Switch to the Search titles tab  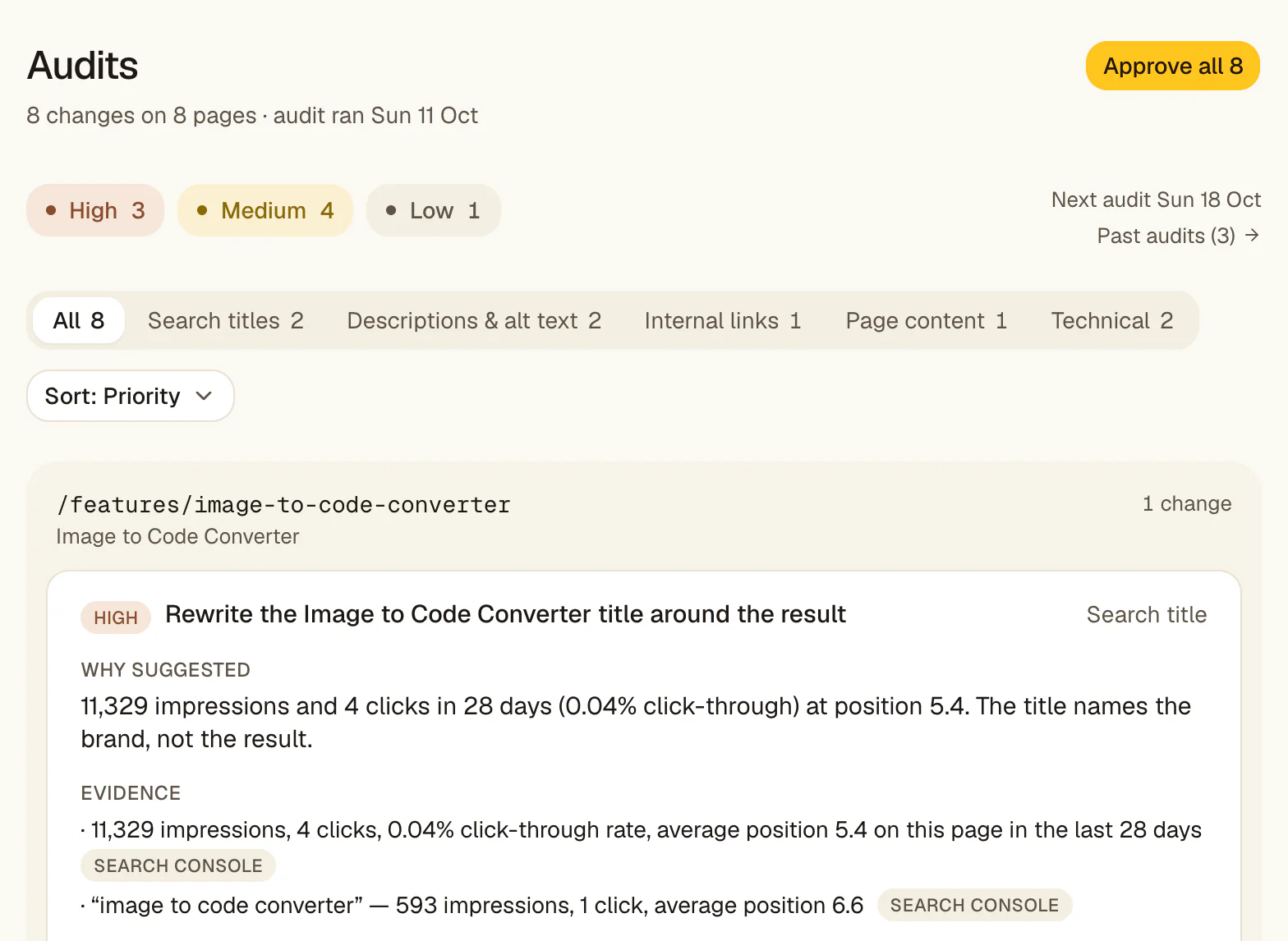pyautogui.click(x=226, y=320)
